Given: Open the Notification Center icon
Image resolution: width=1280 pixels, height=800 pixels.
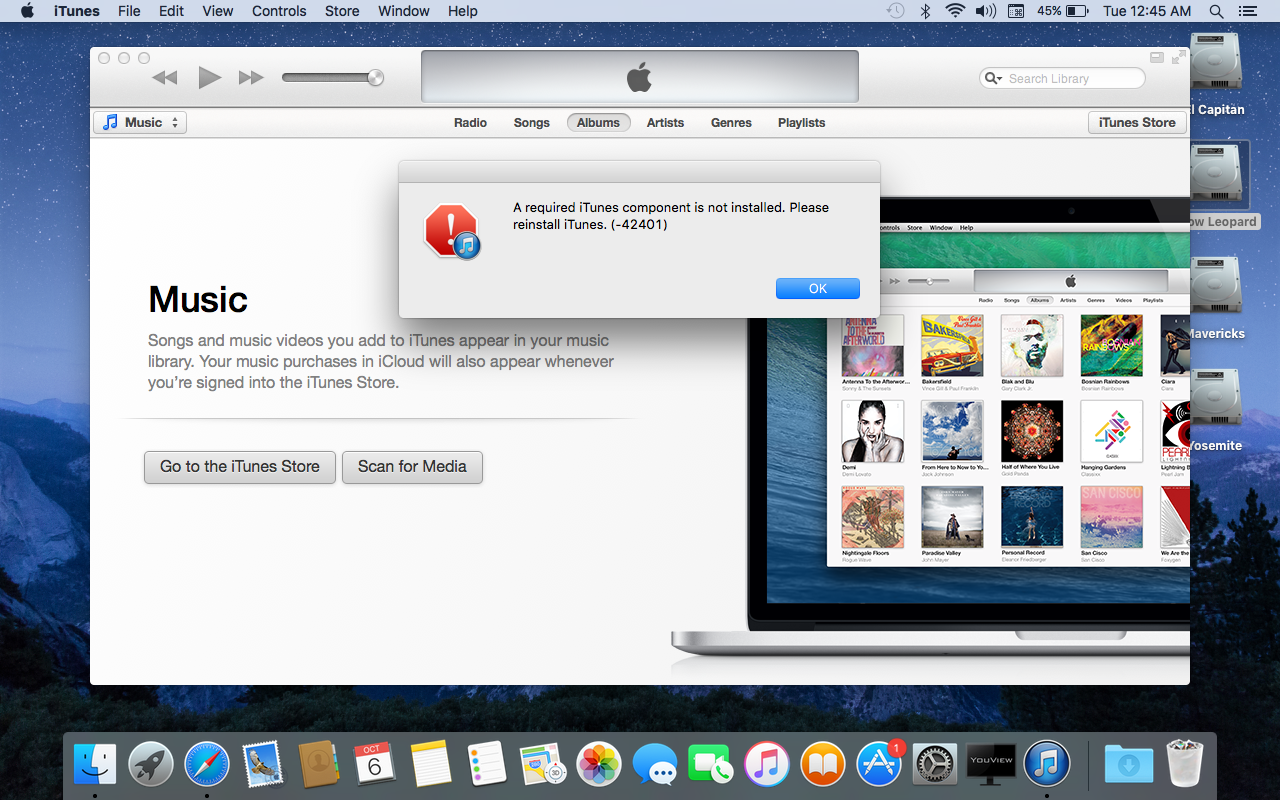Looking at the screenshot, I should (x=1247, y=11).
